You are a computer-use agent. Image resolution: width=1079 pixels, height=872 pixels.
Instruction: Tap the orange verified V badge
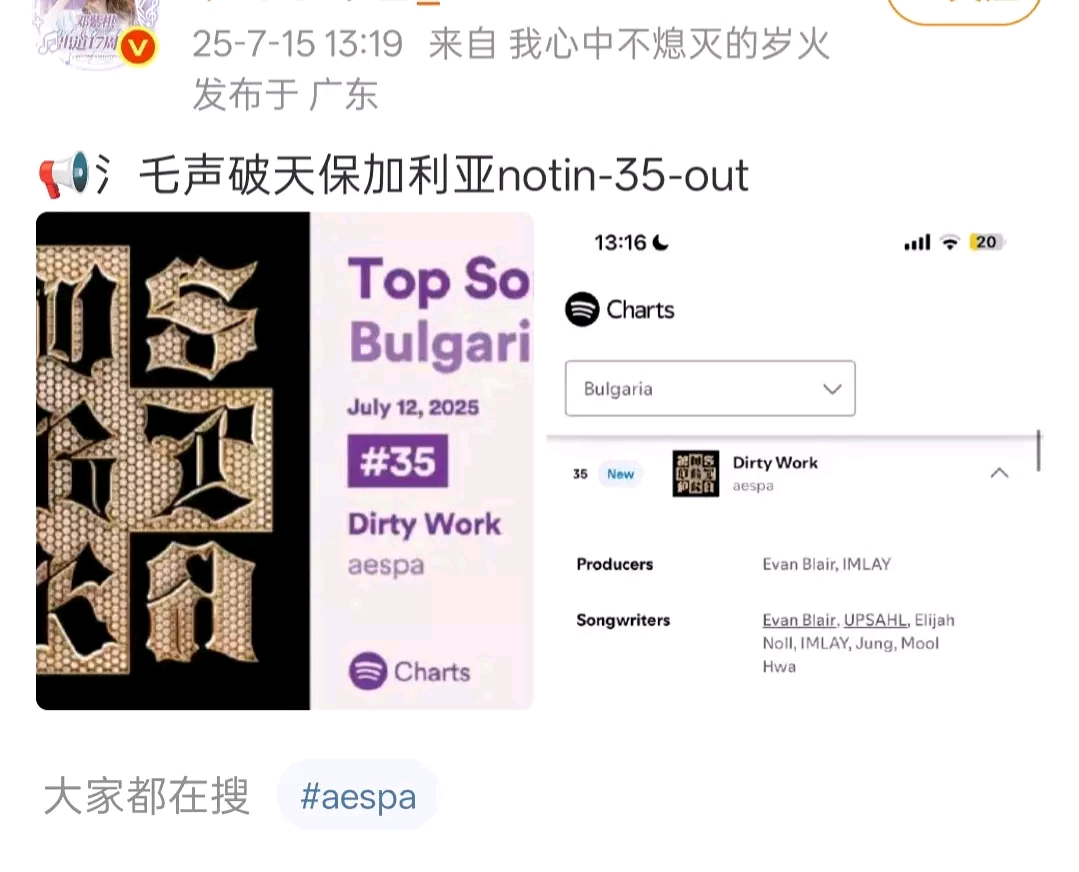[138, 48]
